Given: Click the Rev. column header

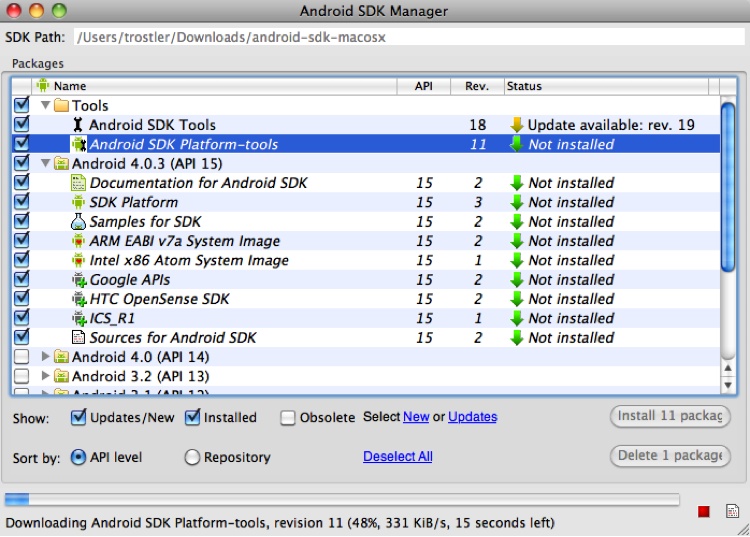Looking at the screenshot, I should coord(477,86).
